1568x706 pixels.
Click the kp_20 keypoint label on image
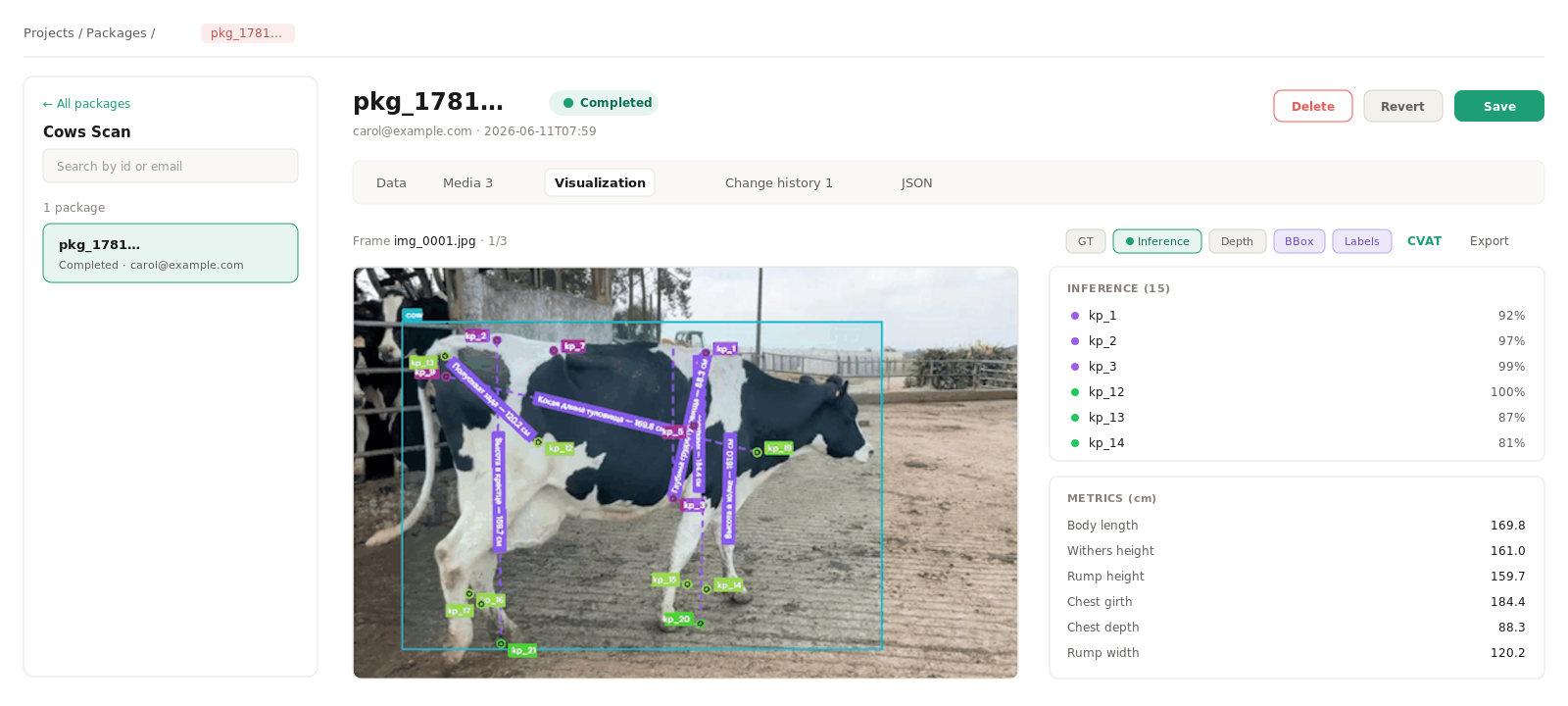click(678, 619)
